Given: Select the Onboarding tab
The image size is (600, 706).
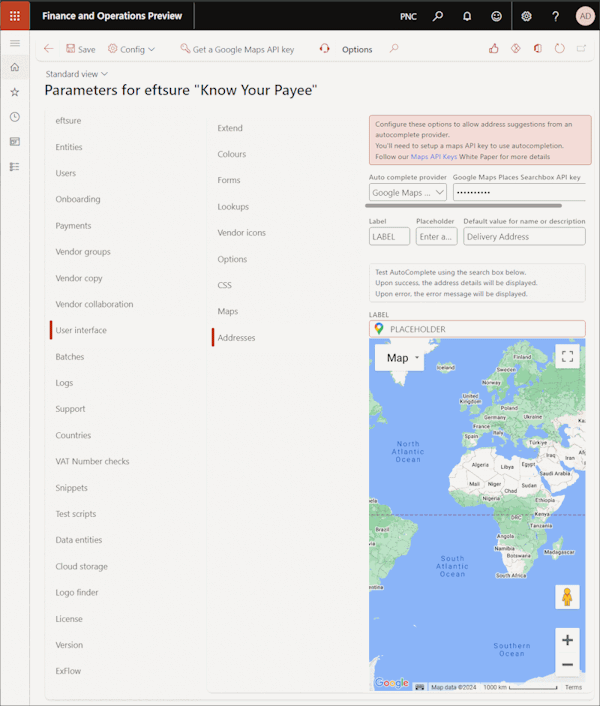Looking at the screenshot, I should [78, 199].
